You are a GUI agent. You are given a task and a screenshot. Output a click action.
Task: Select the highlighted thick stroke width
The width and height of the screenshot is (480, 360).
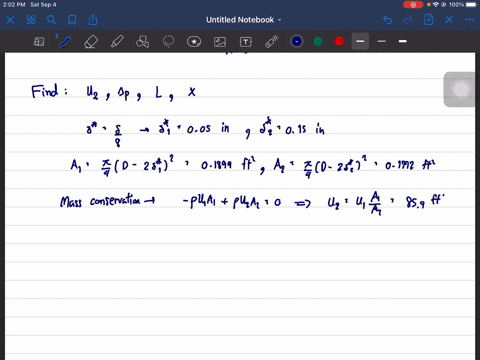(360, 41)
